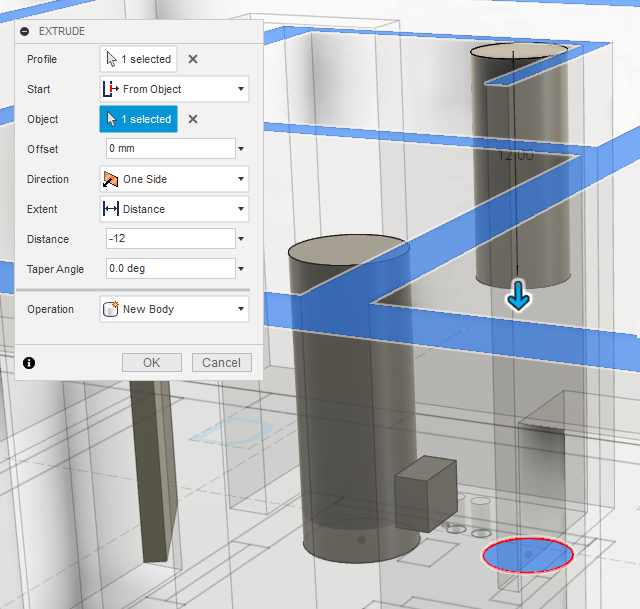Confirm the extrude with OK button
The height and width of the screenshot is (609, 640).
tap(152, 362)
